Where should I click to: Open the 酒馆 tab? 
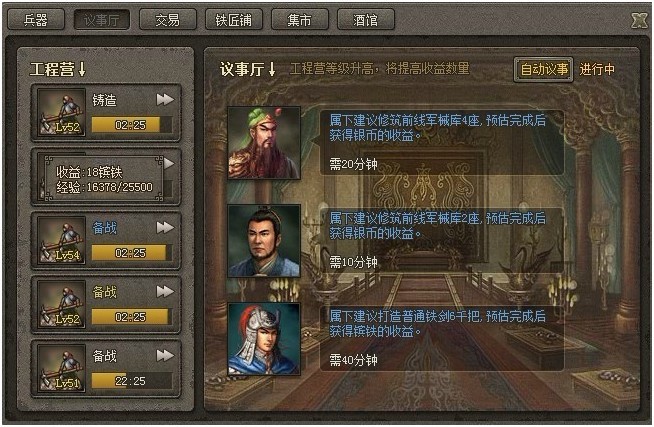366,20
